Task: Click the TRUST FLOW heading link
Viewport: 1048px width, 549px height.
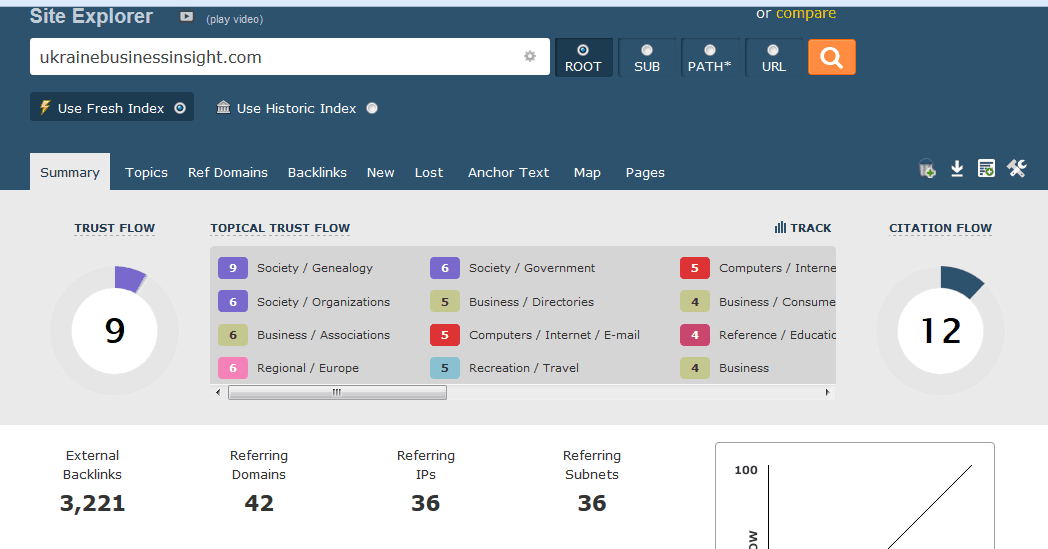Action: (114, 228)
